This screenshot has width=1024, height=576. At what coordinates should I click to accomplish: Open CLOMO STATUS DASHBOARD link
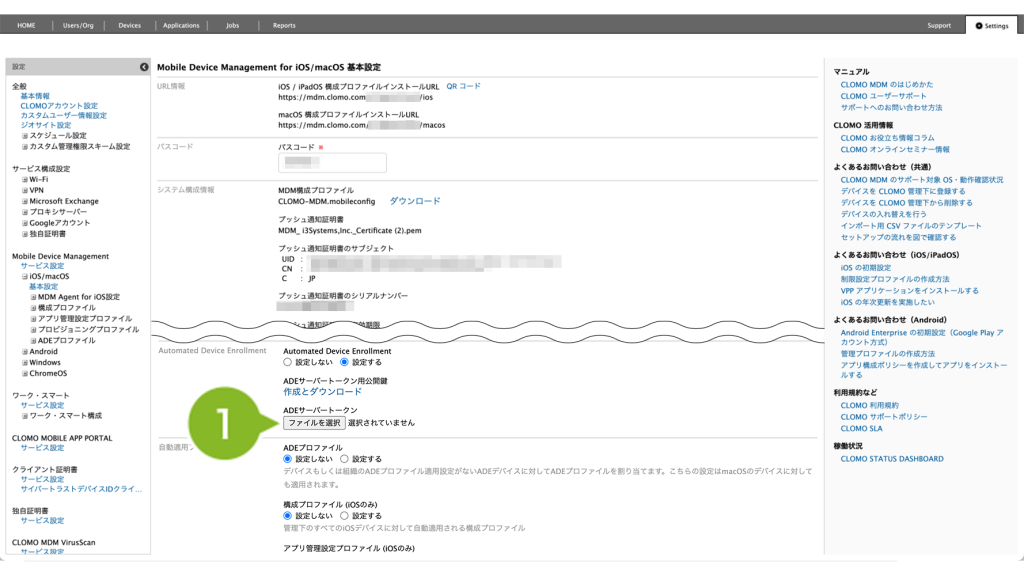pos(891,459)
